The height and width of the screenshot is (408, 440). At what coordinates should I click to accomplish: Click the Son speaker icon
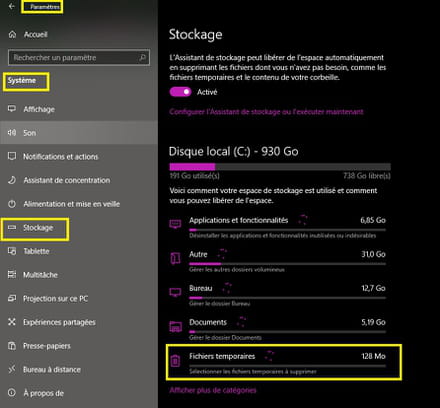pos(12,133)
